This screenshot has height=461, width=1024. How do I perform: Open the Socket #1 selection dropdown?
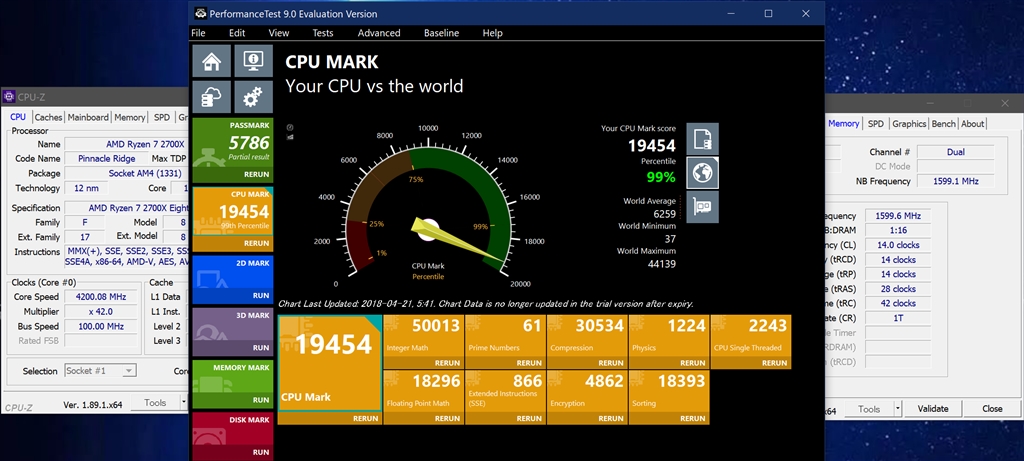pos(100,371)
